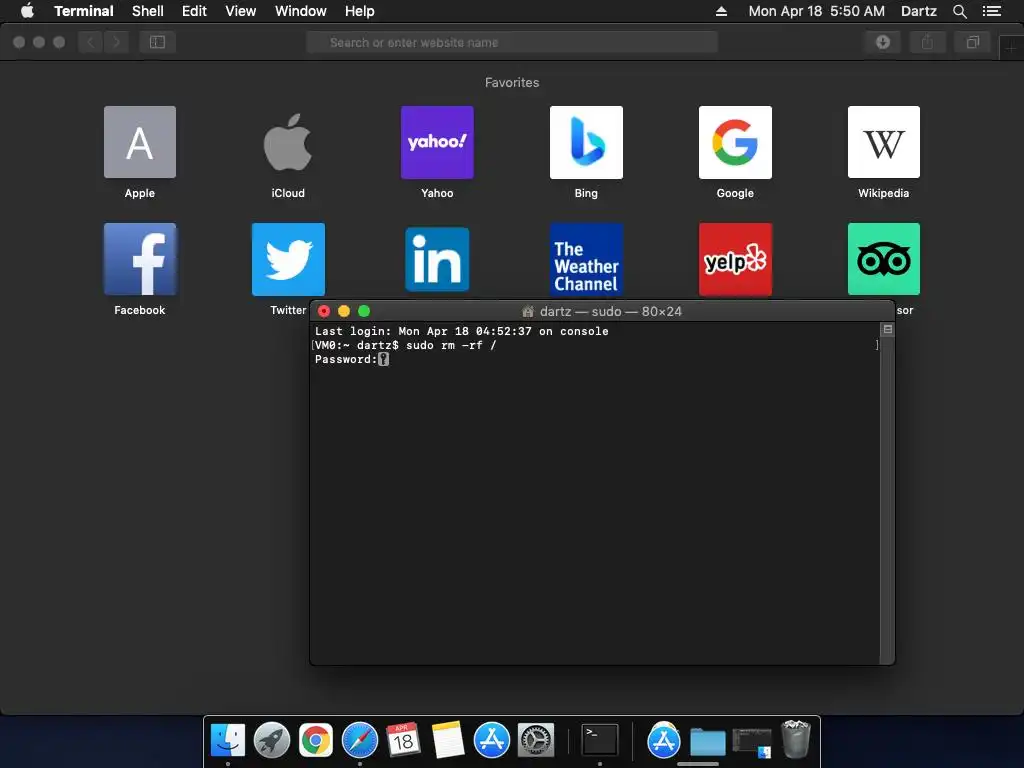
Task: Open the blue folder stack in the Dock
Action: click(708, 742)
